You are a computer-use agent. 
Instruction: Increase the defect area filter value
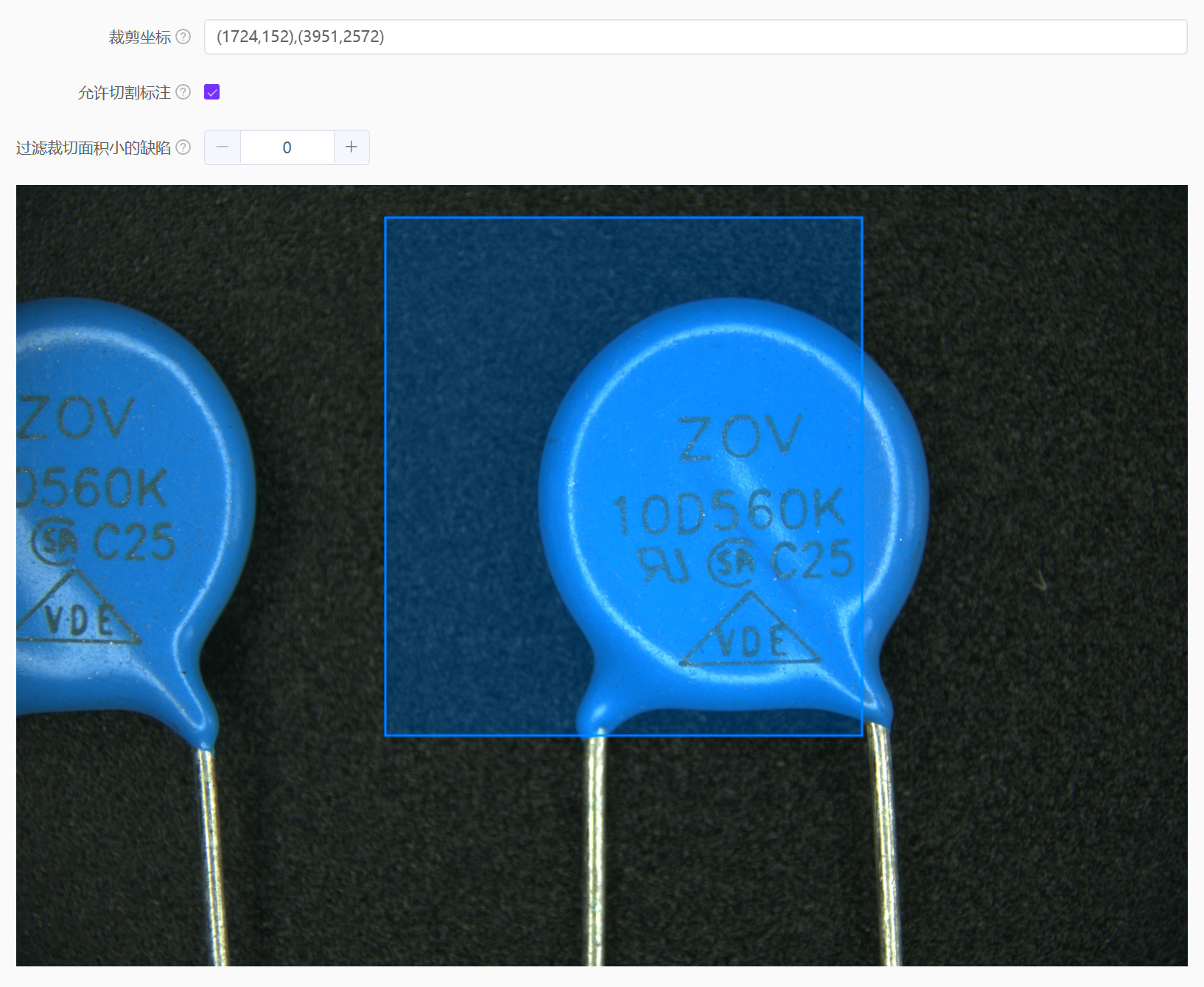[351, 147]
